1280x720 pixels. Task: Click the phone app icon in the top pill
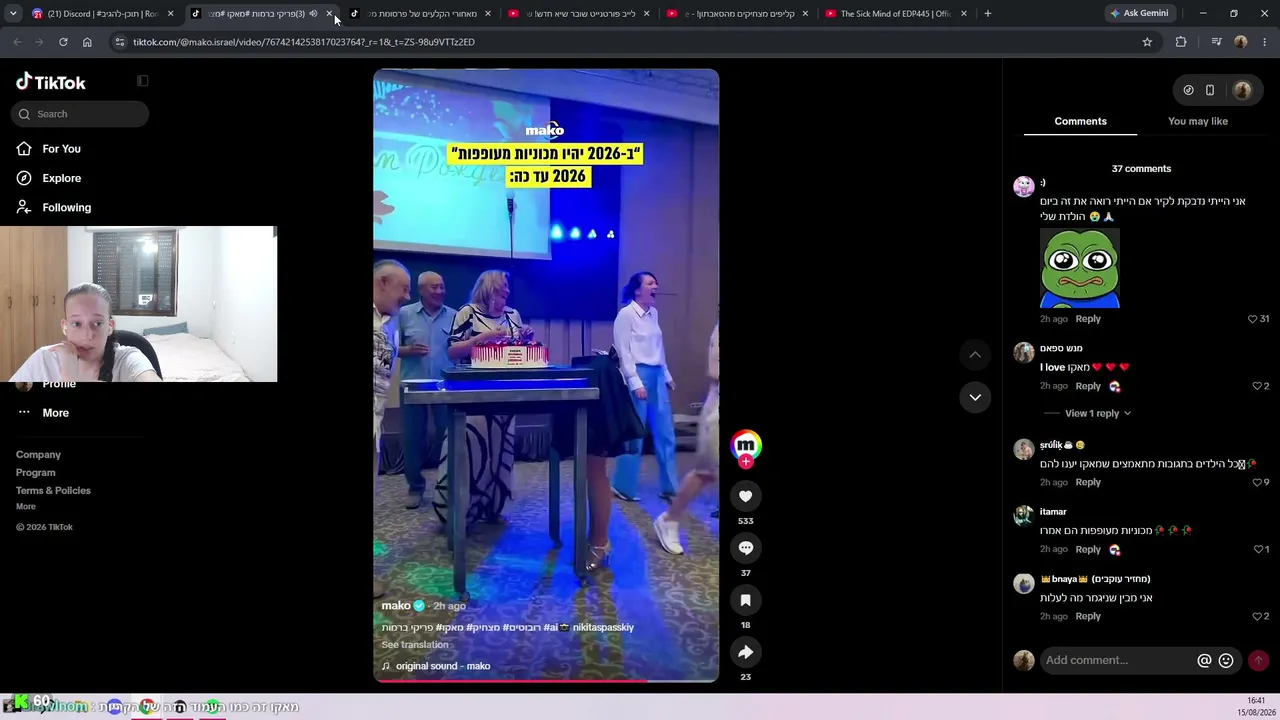tap(1210, 90)
